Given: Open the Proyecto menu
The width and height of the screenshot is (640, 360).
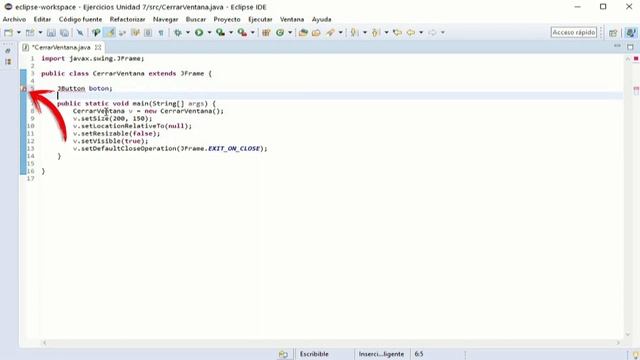Looking at the screenshot, I should pos(227,19).
